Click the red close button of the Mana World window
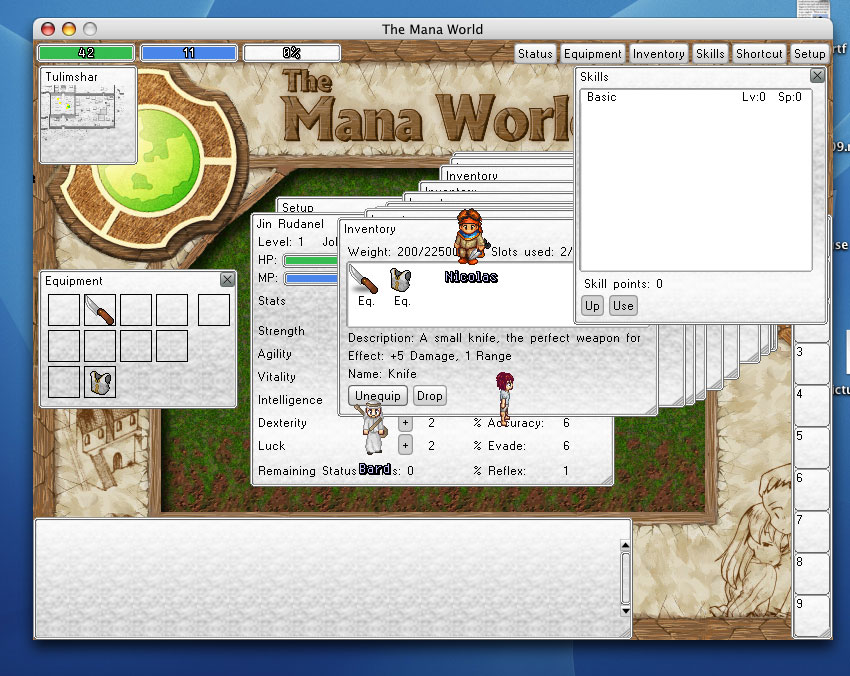The width and height of the screenshot is (850, 676). click(x=48, y=29)
